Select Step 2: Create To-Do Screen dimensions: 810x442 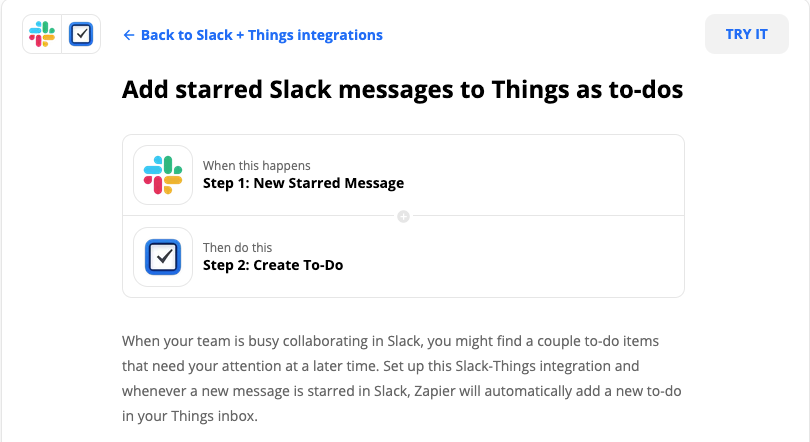[x=273, y=265]
